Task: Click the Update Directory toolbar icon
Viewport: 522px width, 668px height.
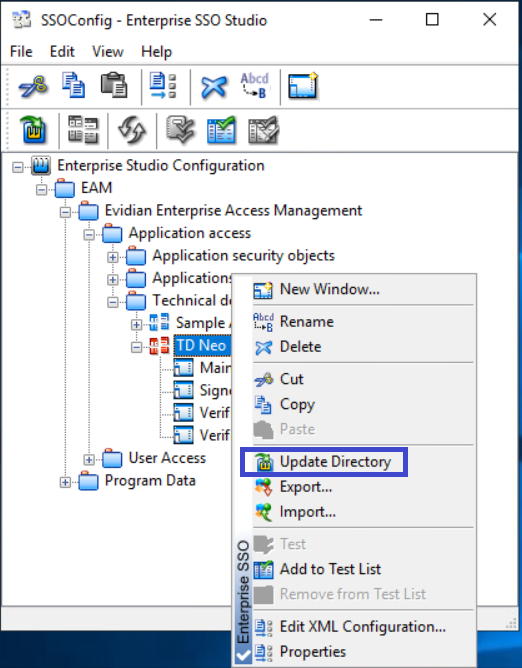Action: (x=33, y=130)
